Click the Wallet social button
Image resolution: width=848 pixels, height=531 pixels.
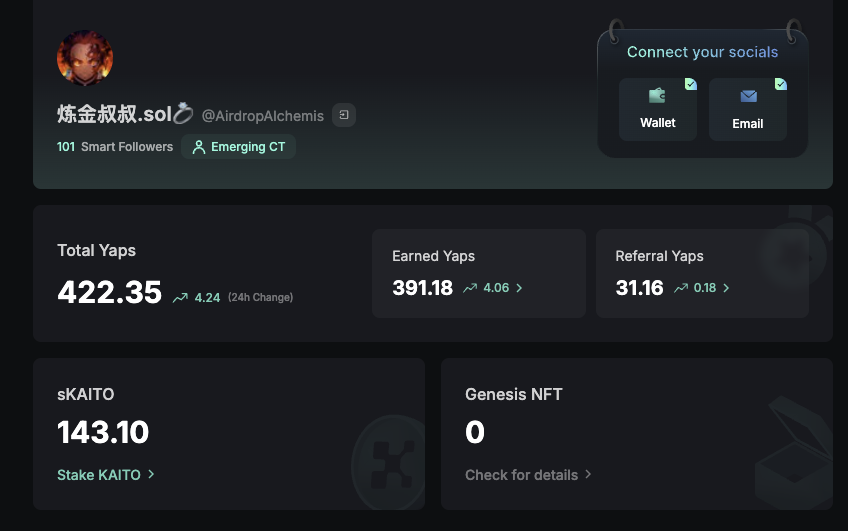coord(658,110)
